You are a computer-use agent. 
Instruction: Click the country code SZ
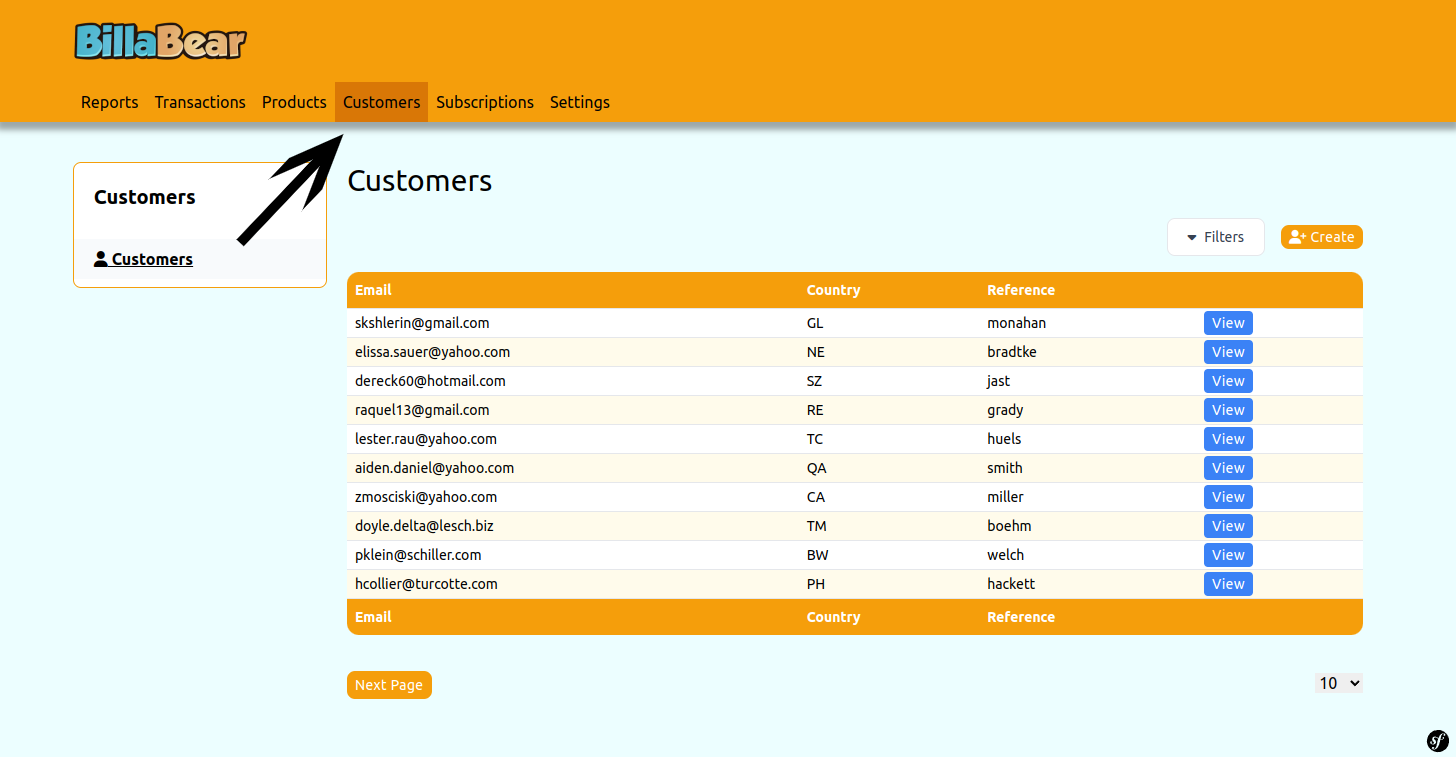[815, 381]
